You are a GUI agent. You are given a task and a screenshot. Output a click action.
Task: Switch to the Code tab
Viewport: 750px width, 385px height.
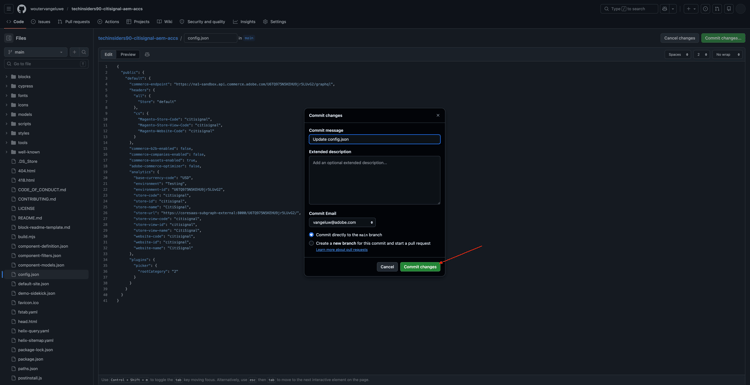pos(15,22)
